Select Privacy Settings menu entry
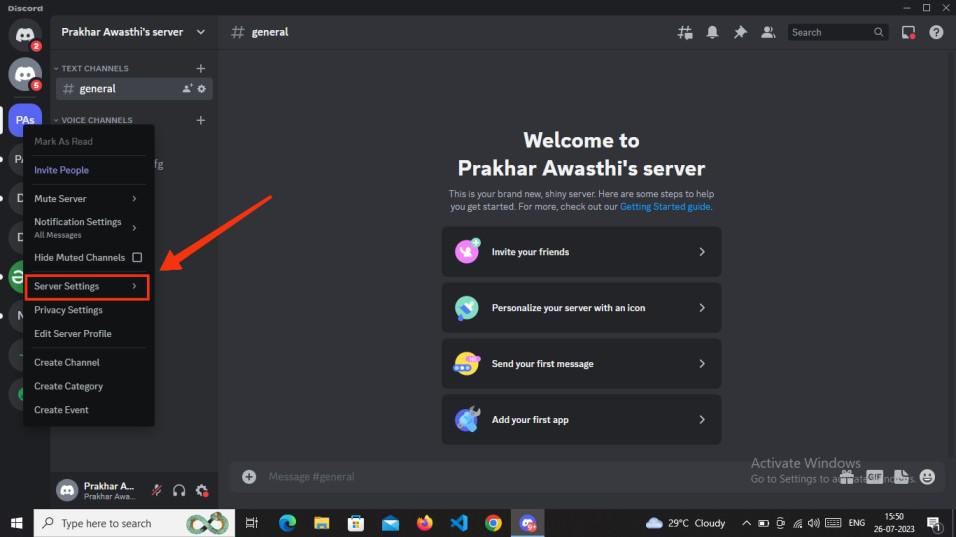 [87, 310]
